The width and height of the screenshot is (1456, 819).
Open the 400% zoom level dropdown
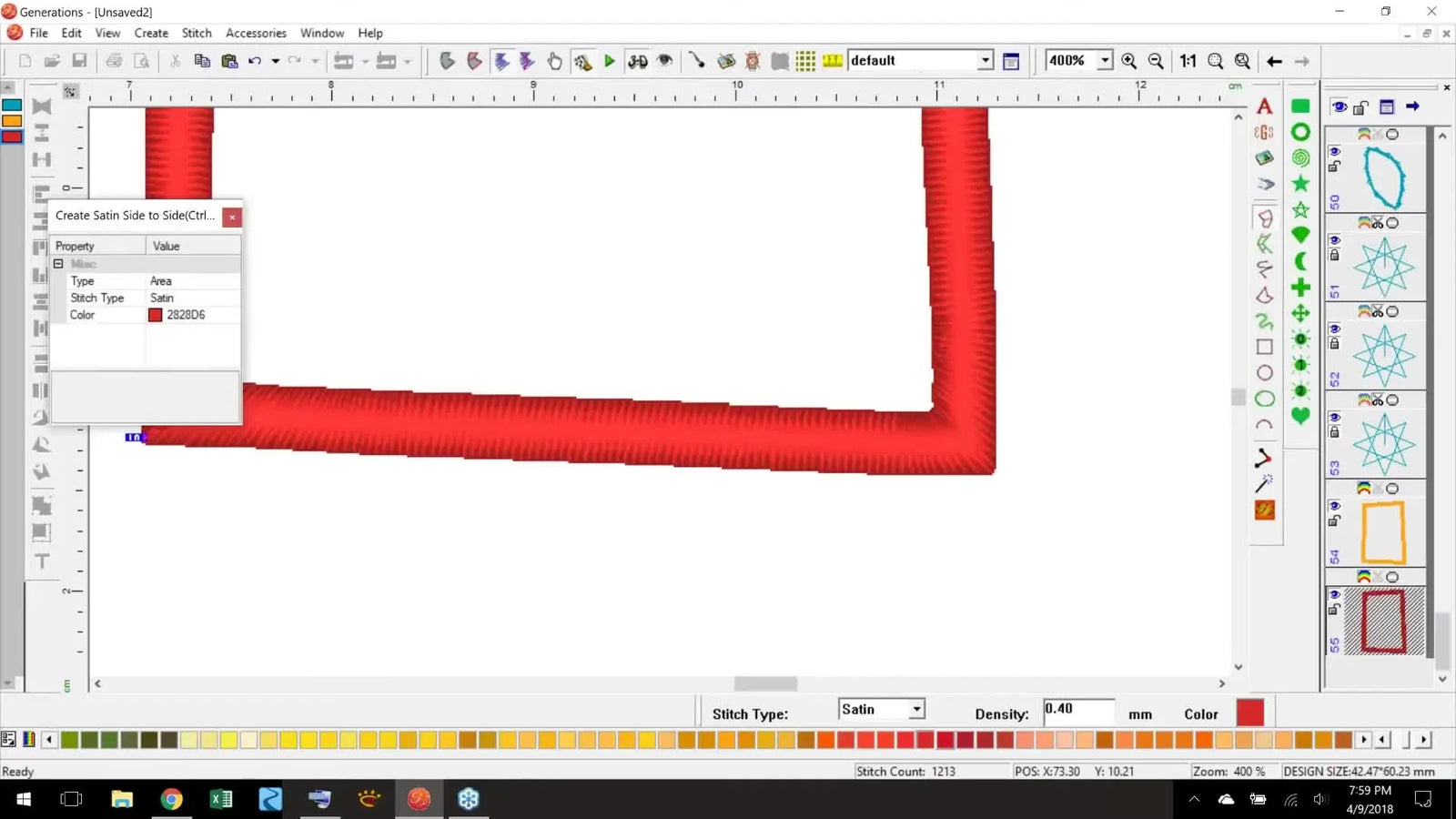pyautogui.click(x=1104, y=60)
